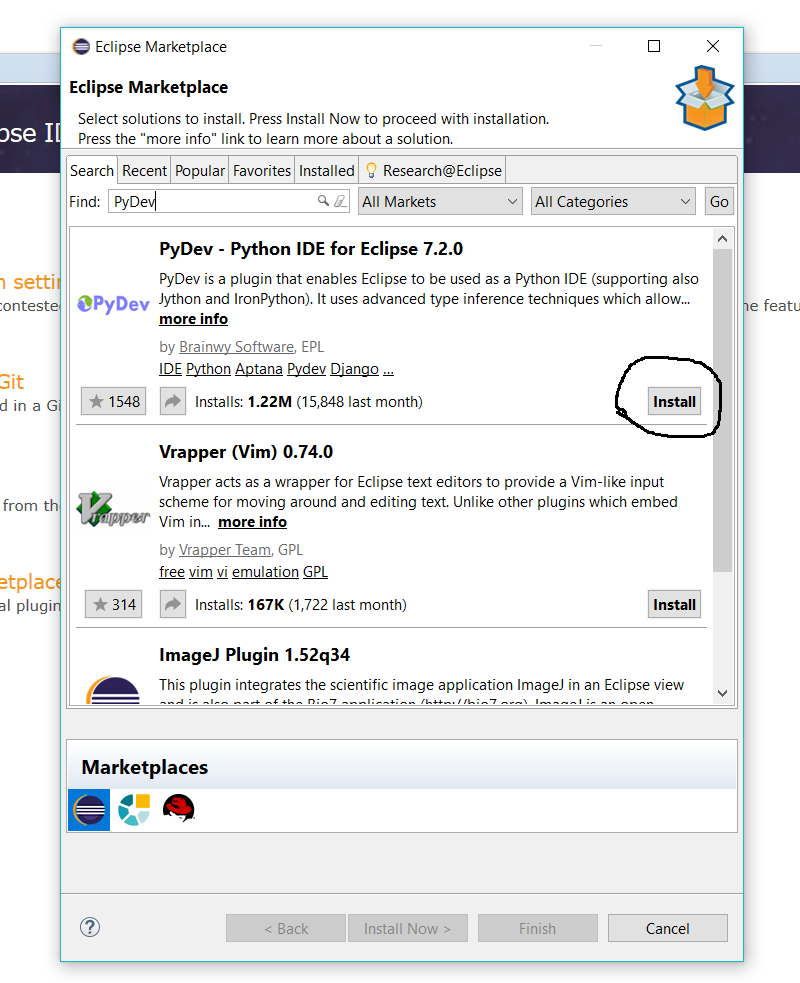Share Vrapper with the arrow share icon
Image resolution: width=800 pixels, height=983 pixels.
click(x=172, y=604)
